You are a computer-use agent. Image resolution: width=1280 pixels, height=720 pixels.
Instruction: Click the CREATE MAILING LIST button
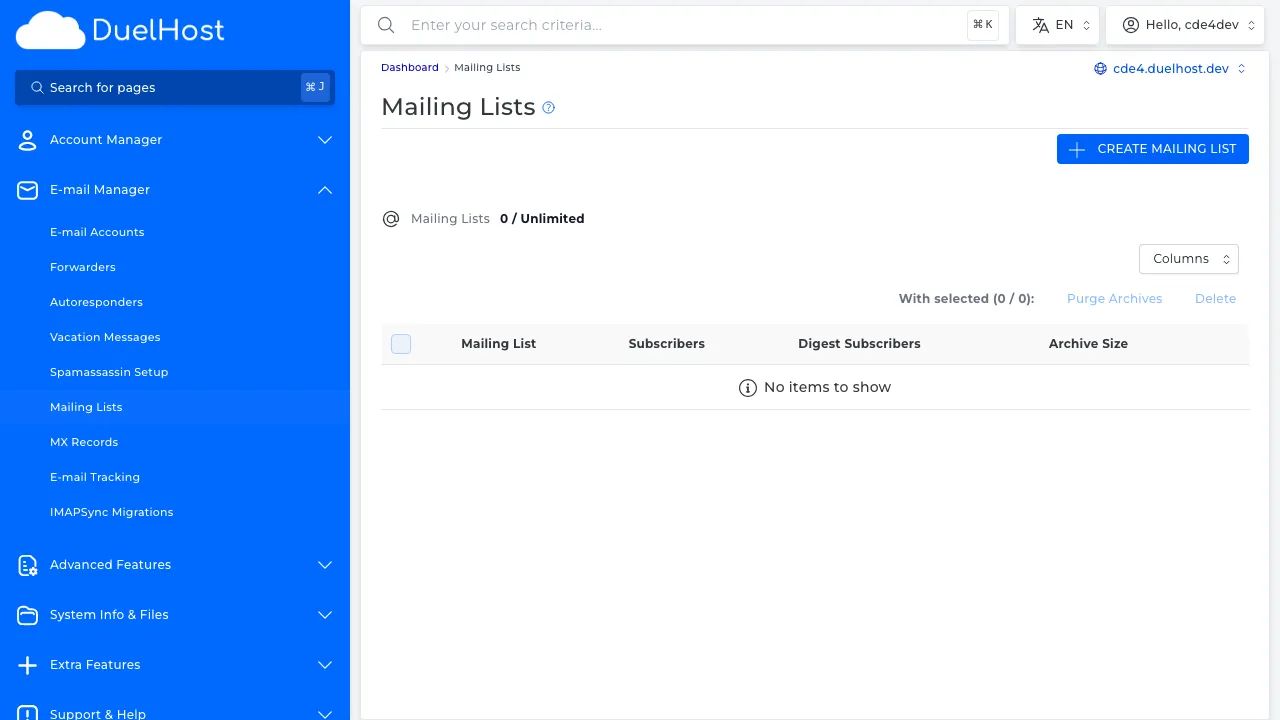point(1152,148)
